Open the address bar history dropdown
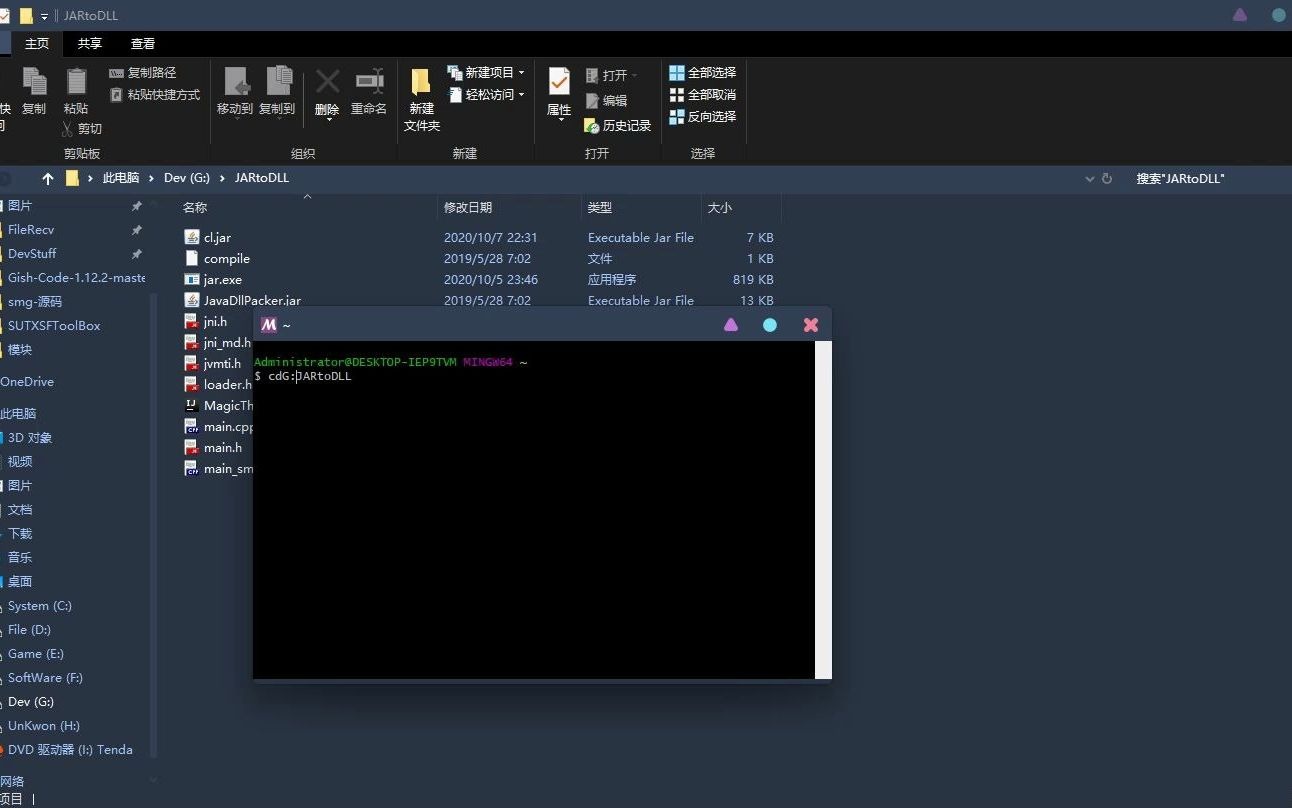This screenshot has width=1292, height=808. (1089, 179)
